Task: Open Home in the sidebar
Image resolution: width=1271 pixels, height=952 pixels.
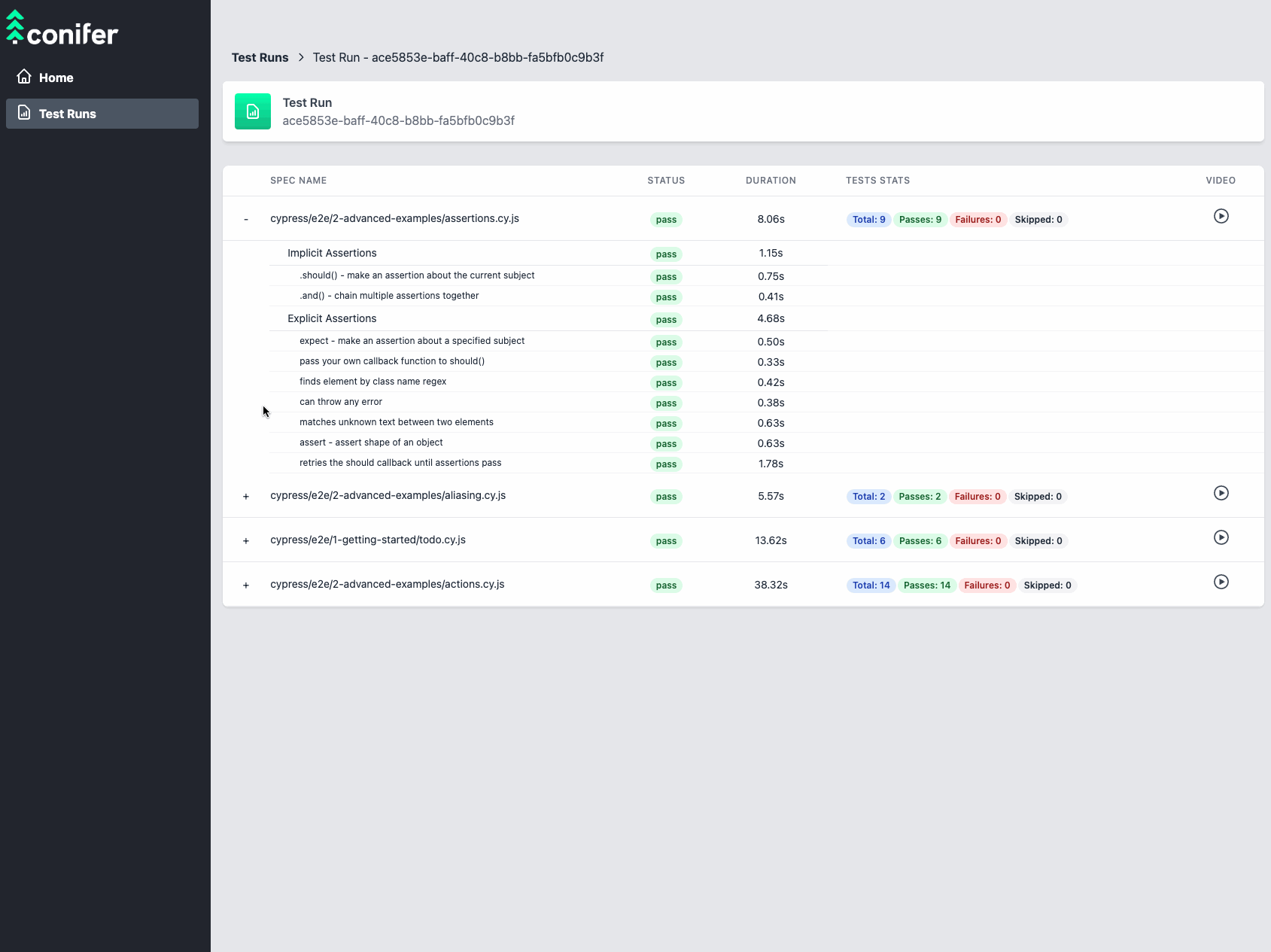Action: coord(56,78)
